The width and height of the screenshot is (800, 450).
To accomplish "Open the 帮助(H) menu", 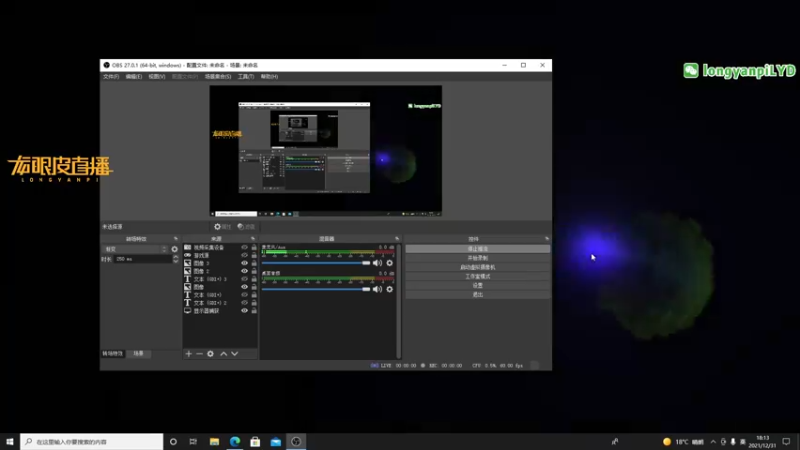I will point(269,77).
